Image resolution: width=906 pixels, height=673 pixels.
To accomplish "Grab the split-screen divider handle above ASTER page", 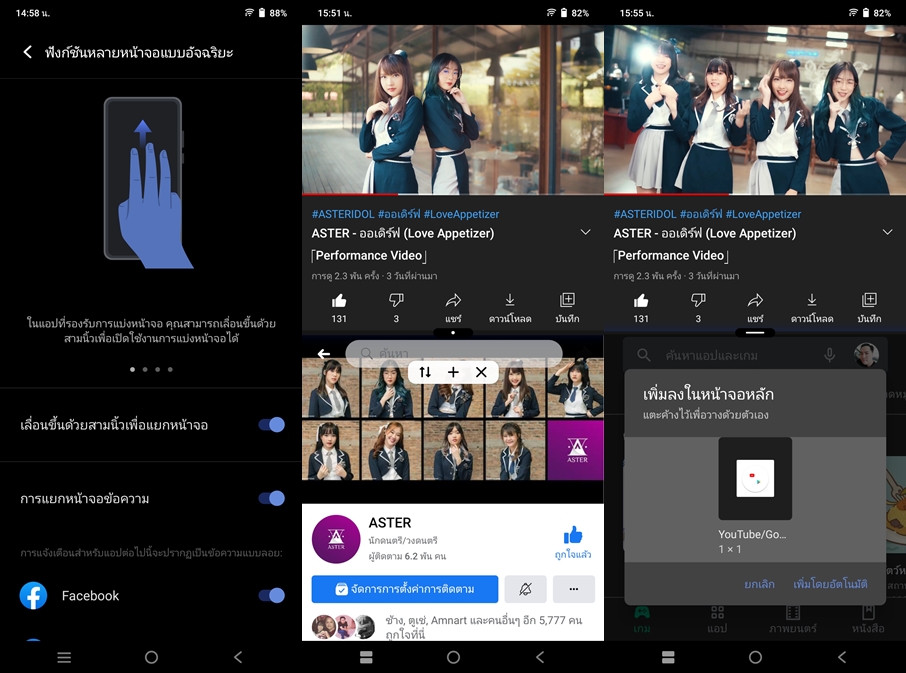I will pos(453,332).
